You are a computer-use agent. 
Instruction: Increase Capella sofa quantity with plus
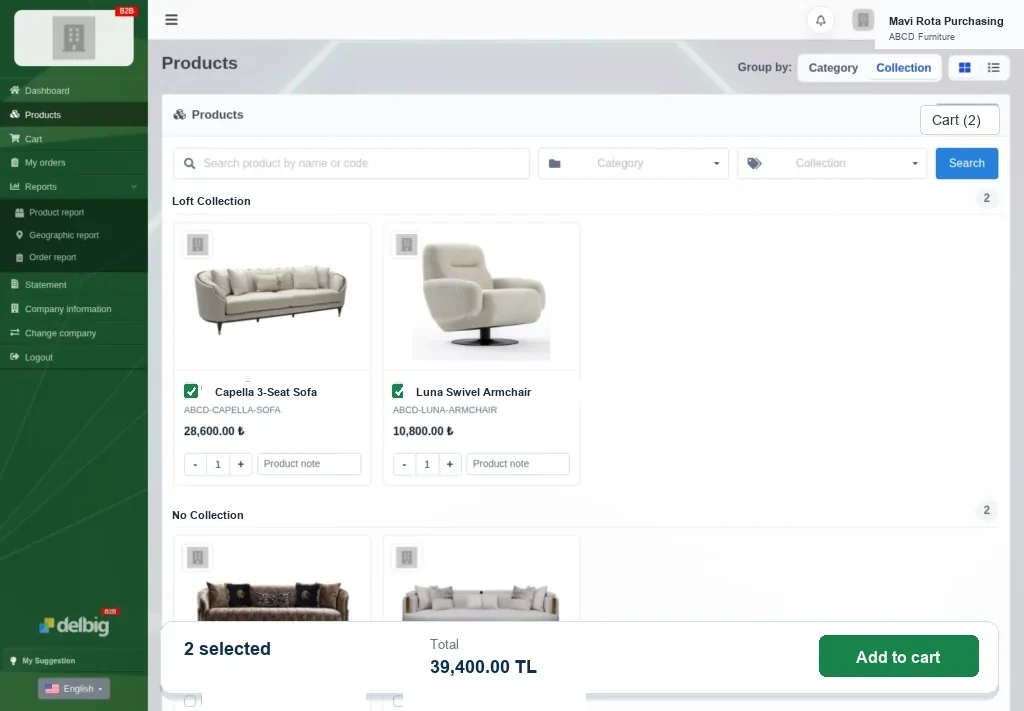coord(240,464)
